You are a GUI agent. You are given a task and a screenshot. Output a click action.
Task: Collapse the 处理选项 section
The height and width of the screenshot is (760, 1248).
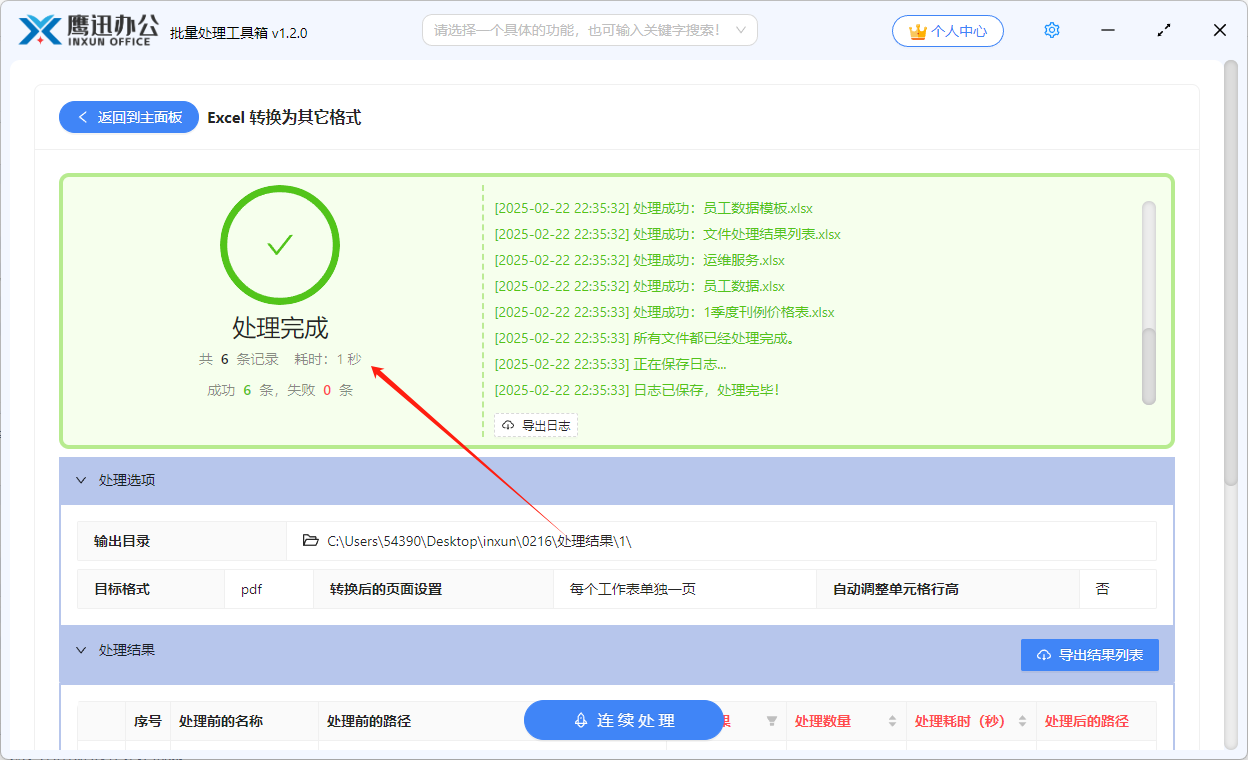[82, 480]
